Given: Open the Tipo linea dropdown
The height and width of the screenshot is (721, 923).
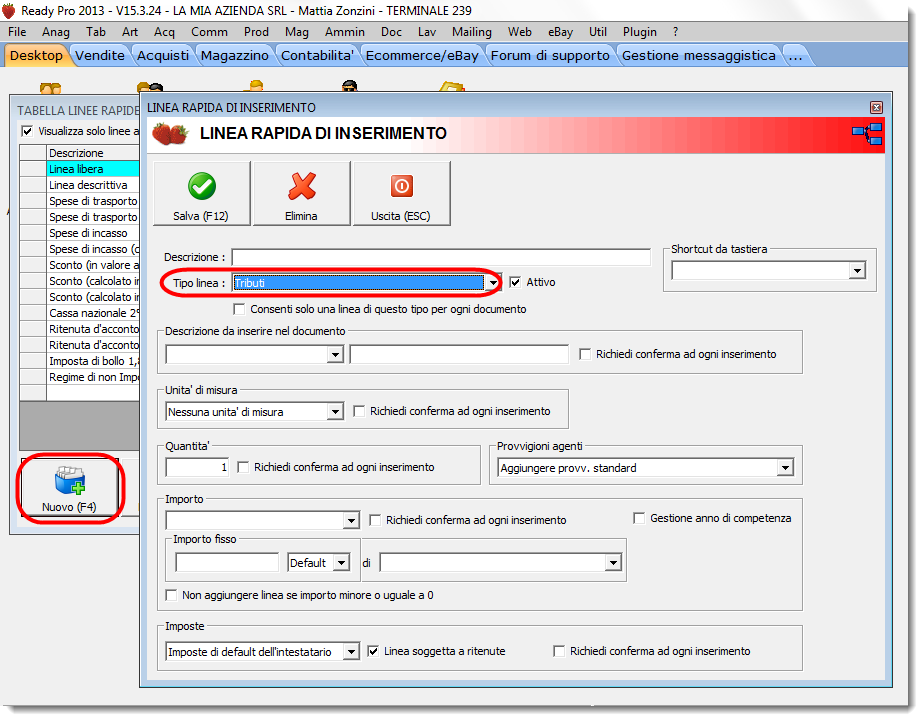Looking at the screenshot, I should pos(493,283).
